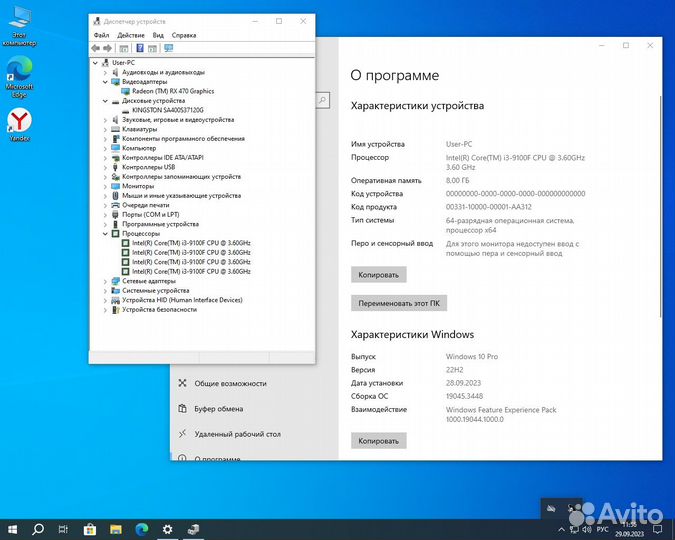The width and height of the screenshot is (675, 540).
Task: Open the blue Help icon in Device Manager toolbar
Action: click(140, 48)
